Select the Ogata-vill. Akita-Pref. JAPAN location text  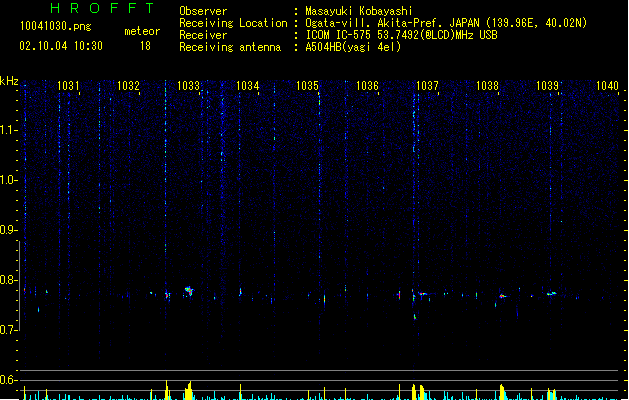pyautogui.click(x=446, y=23)
